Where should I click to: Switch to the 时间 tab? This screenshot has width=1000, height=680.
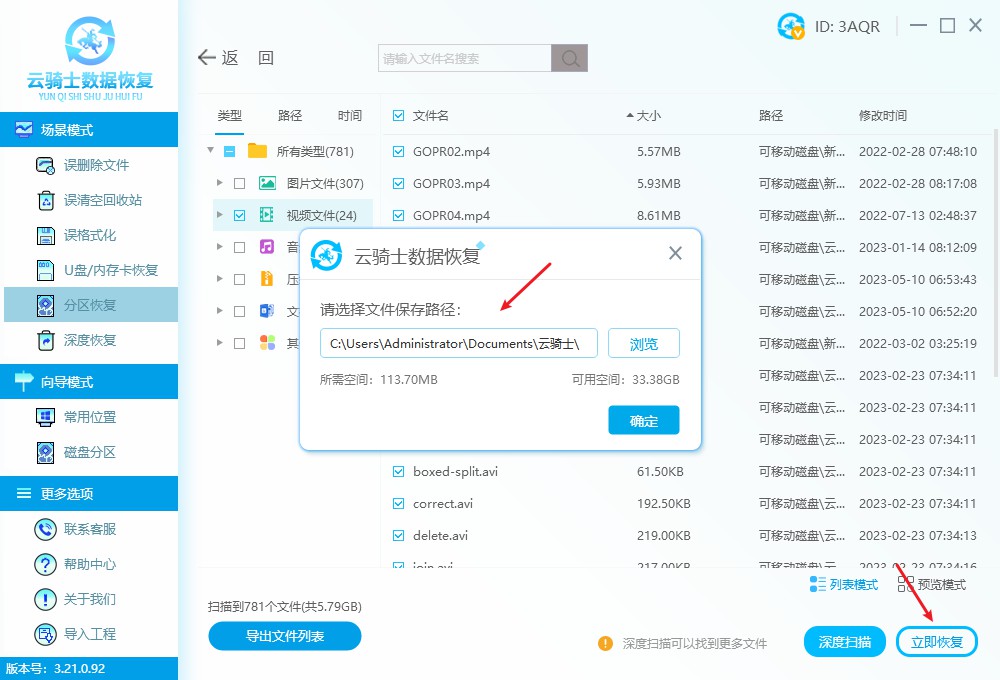[349, 115]
